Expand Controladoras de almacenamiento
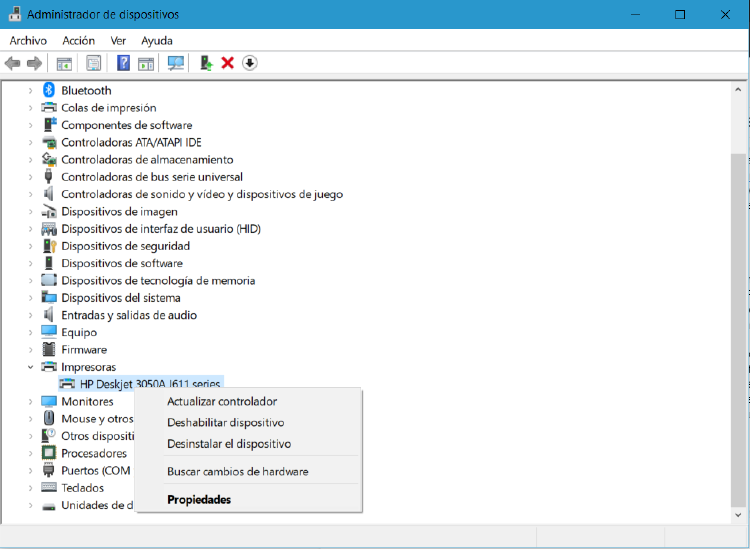This screenshot has width=750, height=549. coord(30,159)
